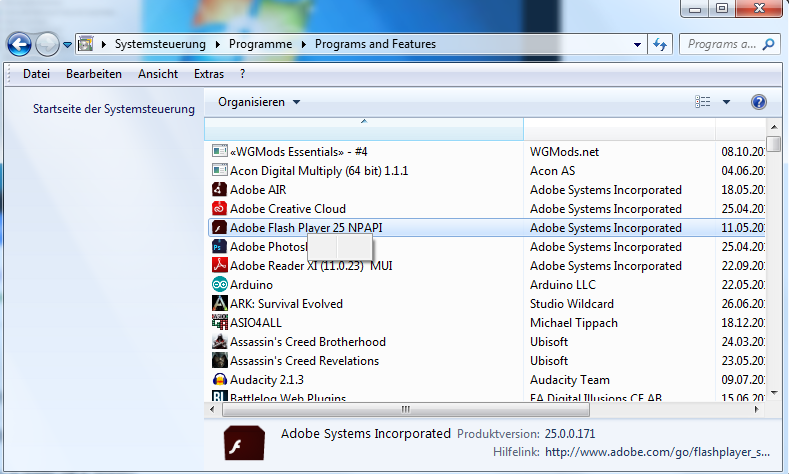Expand arrow before Systemsteuerung breadcrumb
The height and width of the screenshot is (474, 789).
pyautogui.click(x=104, y=44)
